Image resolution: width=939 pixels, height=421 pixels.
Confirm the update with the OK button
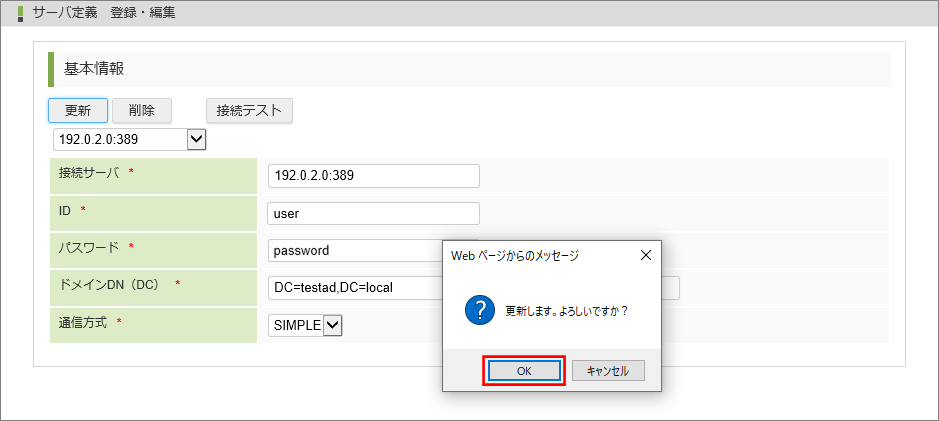click(x=525, y=370)
